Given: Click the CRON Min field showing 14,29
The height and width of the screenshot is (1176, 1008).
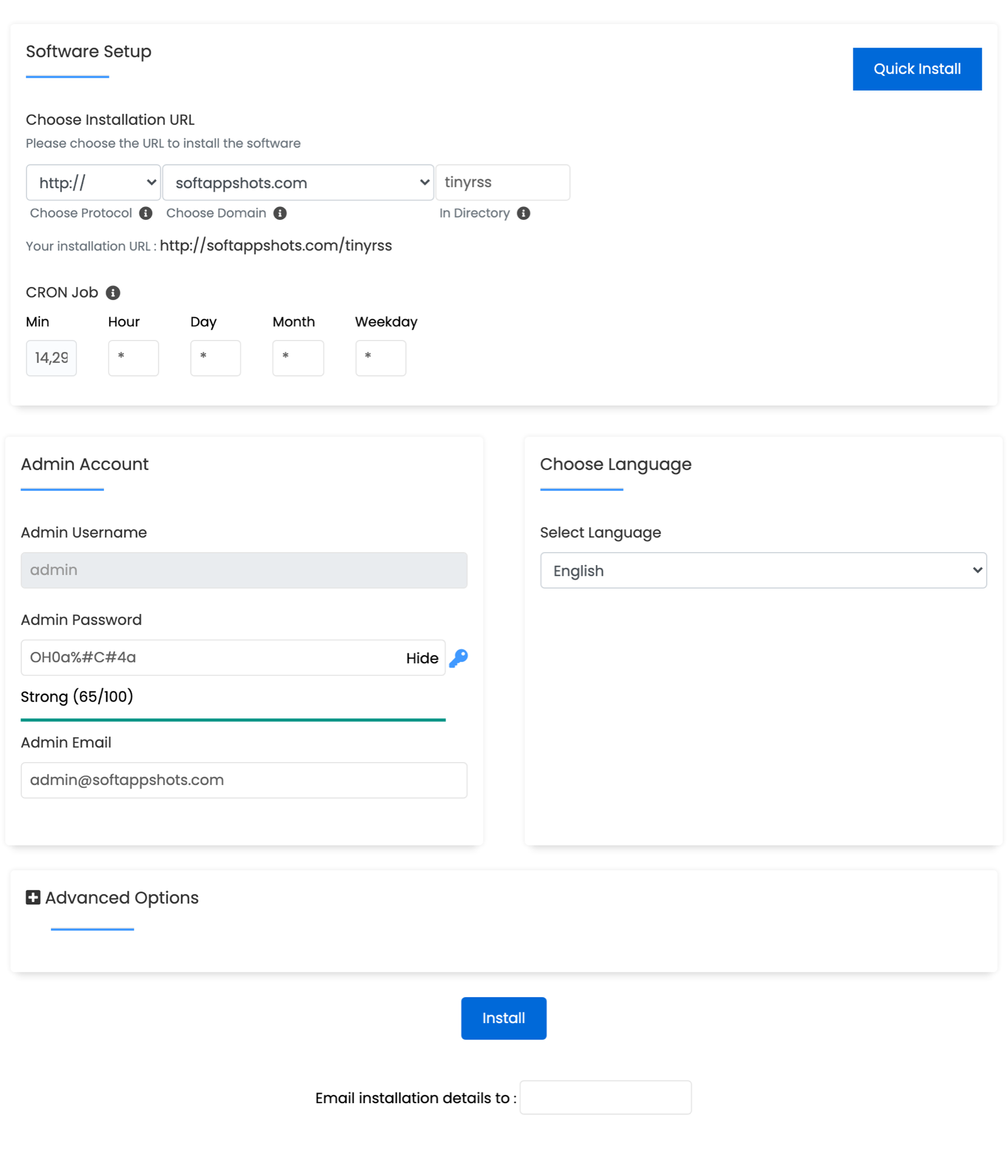Looking at the screenshot, I should pos(51,358).
